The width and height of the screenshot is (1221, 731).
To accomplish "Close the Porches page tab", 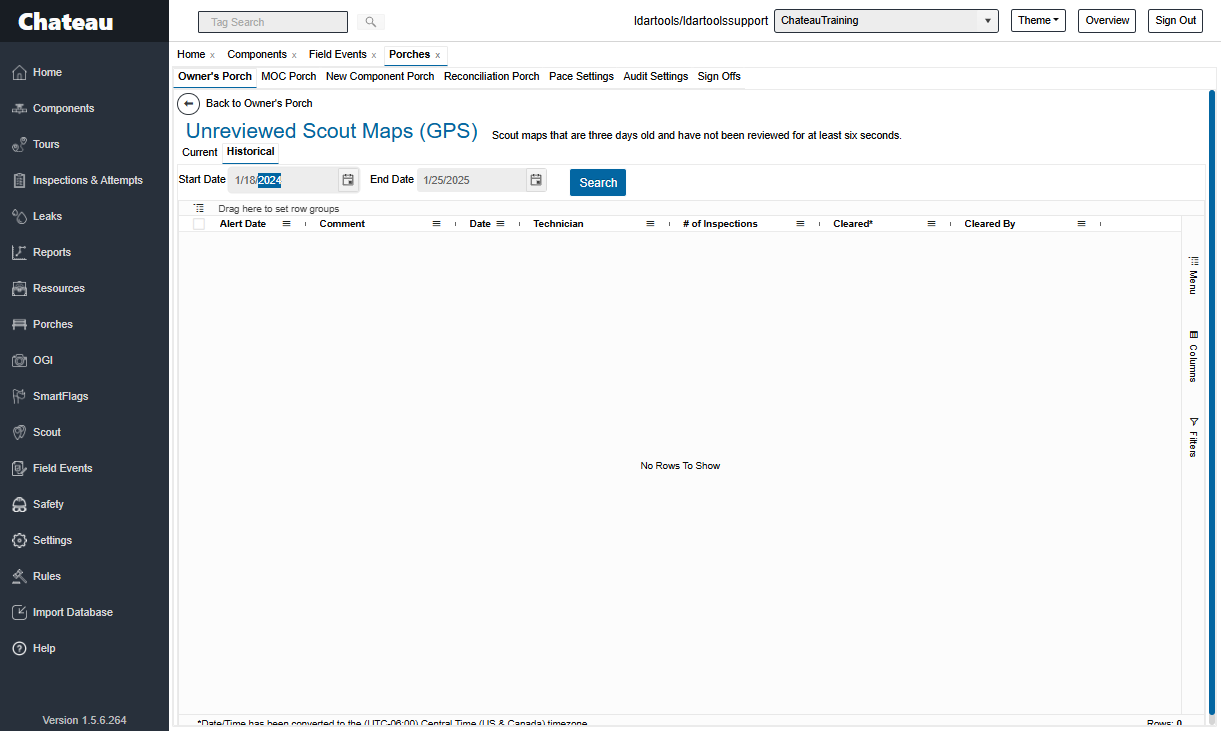I will [x=438, y=55].
